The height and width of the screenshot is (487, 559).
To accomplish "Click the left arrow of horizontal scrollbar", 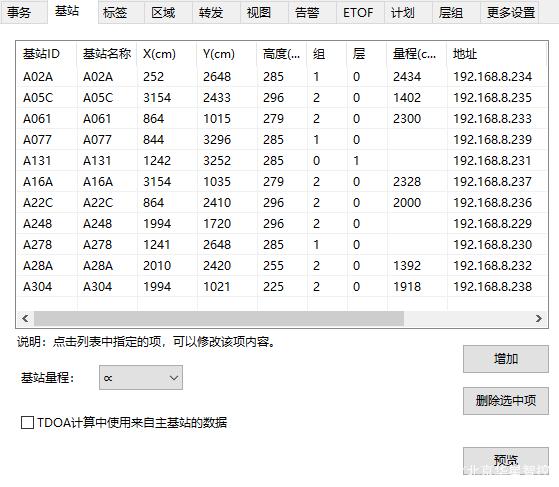I will coord(25,318).
